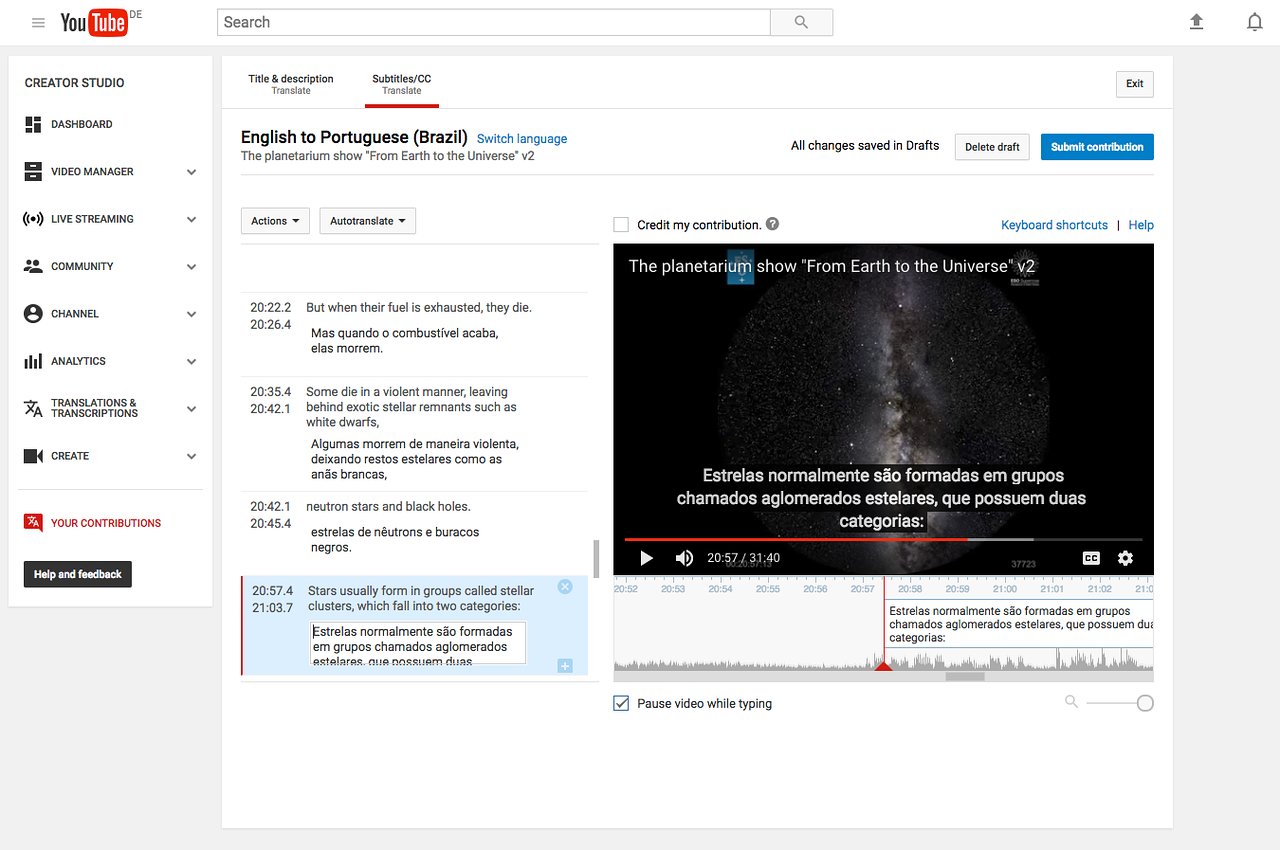
Task: Open the Actions dropdown
Action: (x=275, y=221)
